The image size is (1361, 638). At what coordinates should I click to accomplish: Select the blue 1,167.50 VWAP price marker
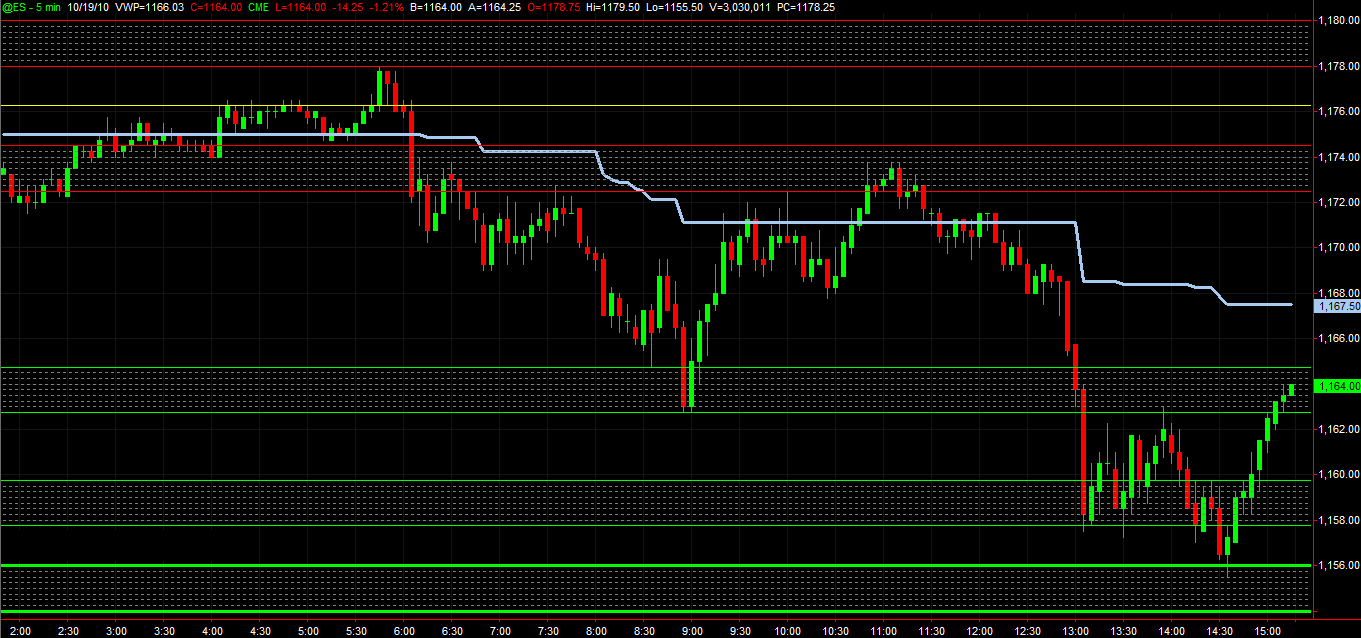tap(1339, 306)
